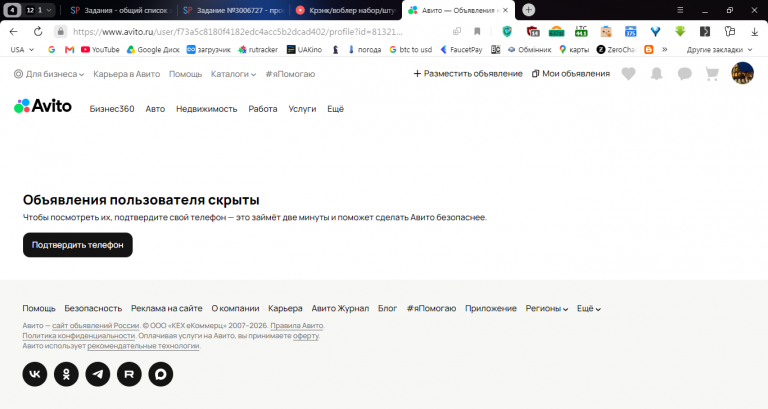This screenshot has width=768, height=409.
Task: Expand the Каталоги dropdown
Action: [x=233, y=74]
